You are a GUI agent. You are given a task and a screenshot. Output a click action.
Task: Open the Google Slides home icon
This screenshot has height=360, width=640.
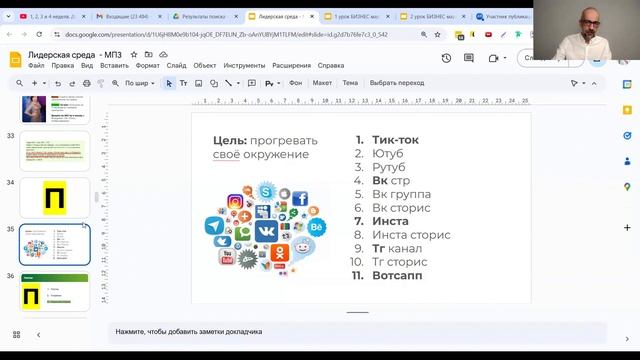(15, 60)
